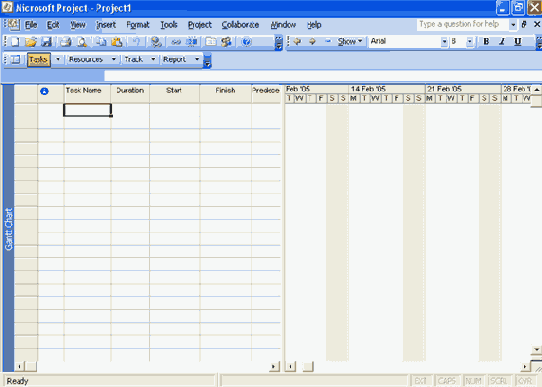Open Help via the blue question mark icon
Screen dimensions: 542x387
(x=246, y=42)
